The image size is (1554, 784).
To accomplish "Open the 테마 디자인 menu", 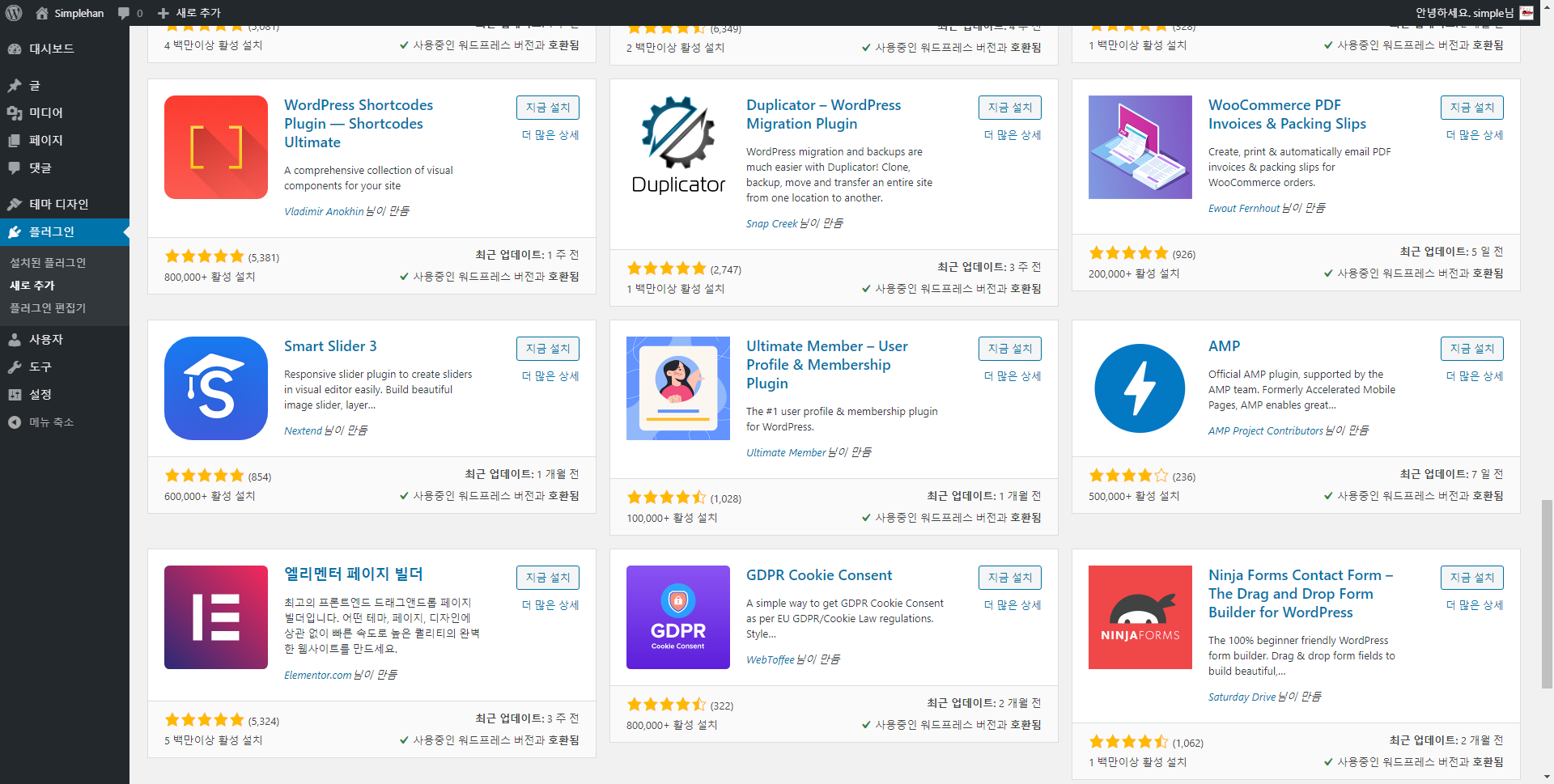I will [65, 204].
